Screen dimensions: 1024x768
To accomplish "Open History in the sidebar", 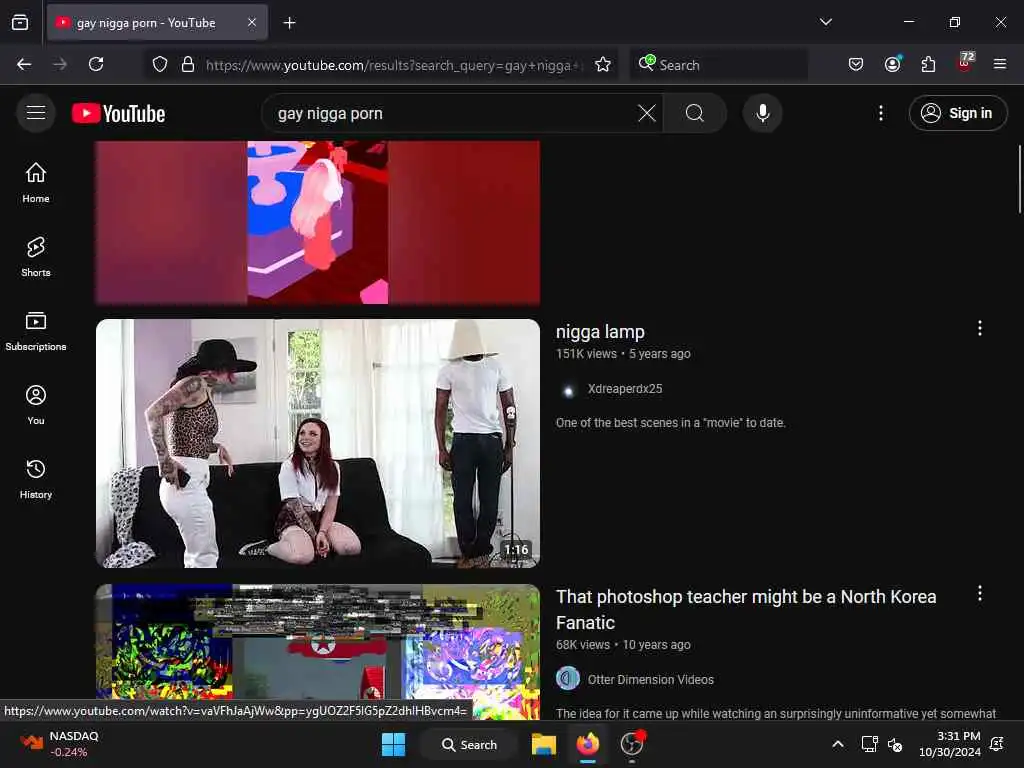I will [x=36, y=479].
